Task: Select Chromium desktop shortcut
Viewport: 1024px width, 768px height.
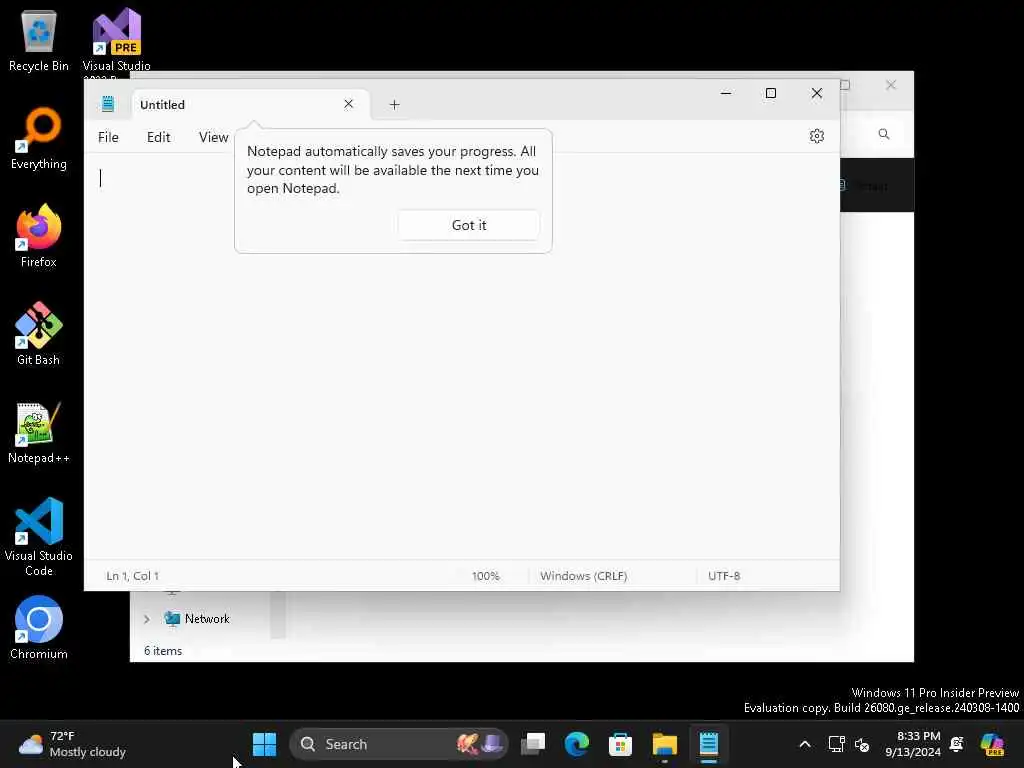Action: pos(39,628)
